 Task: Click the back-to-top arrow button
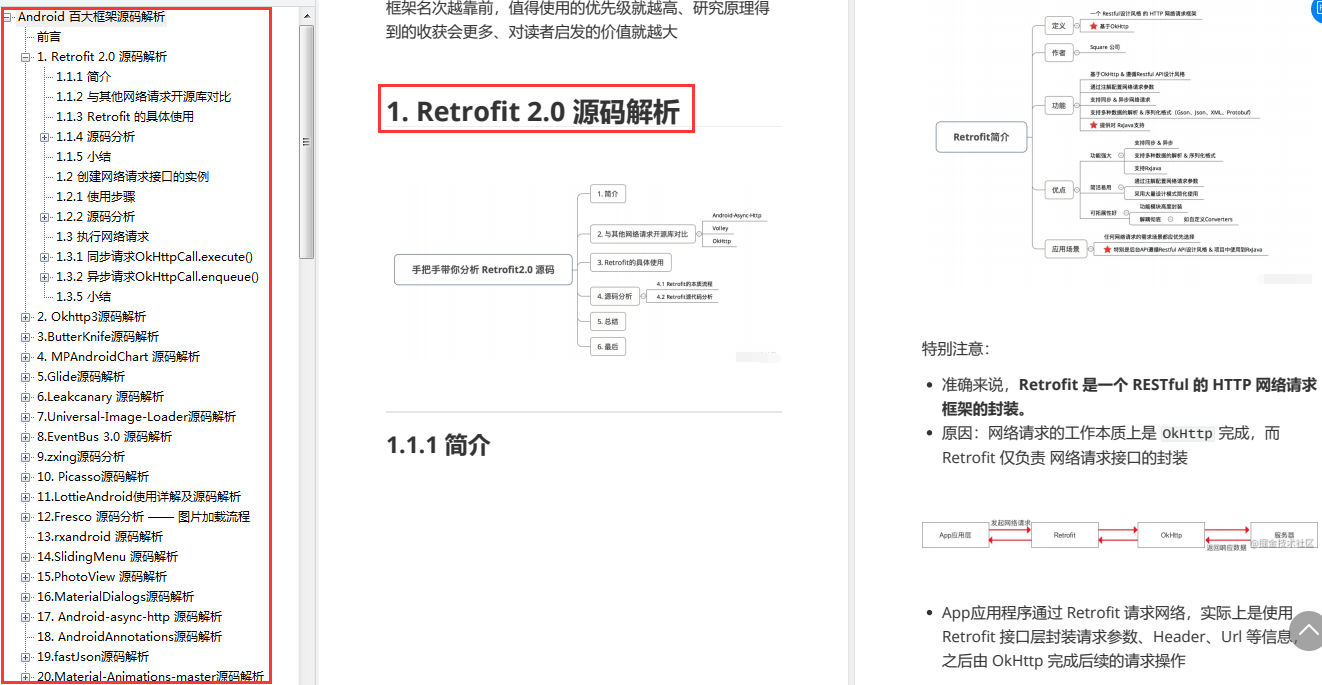[1306, 630]
